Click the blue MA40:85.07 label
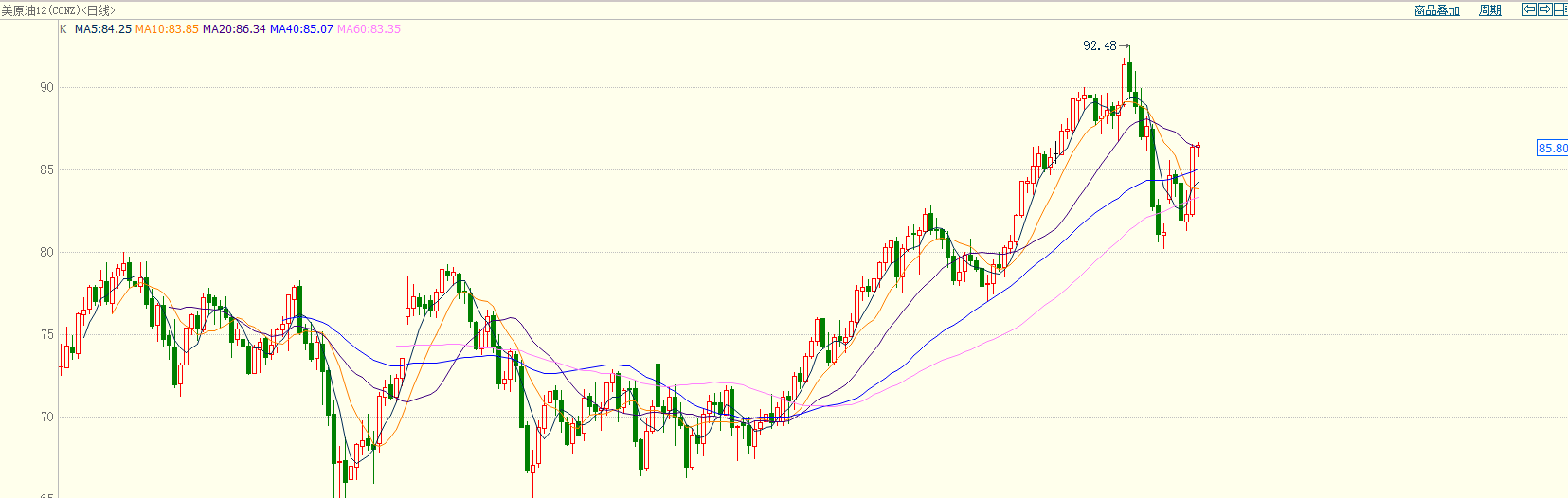This screenshot has width=1568, height=498. 301,29
